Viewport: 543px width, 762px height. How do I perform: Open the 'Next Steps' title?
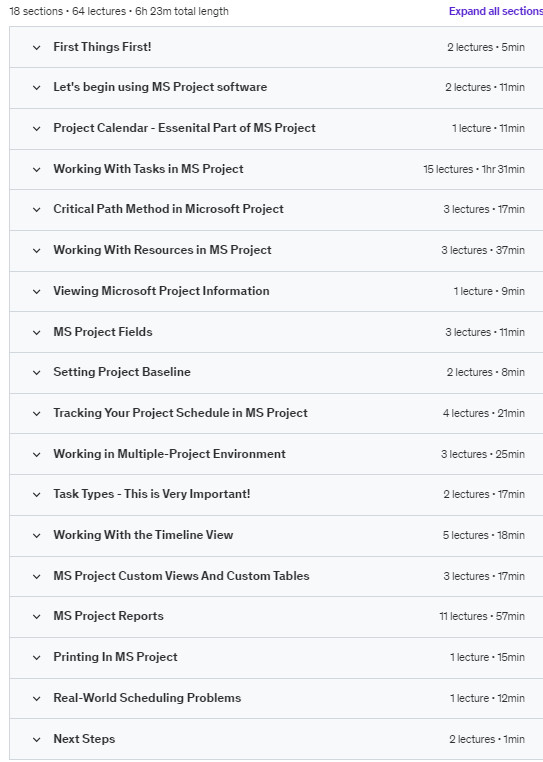pyautogui.click(x=84, y=739)
